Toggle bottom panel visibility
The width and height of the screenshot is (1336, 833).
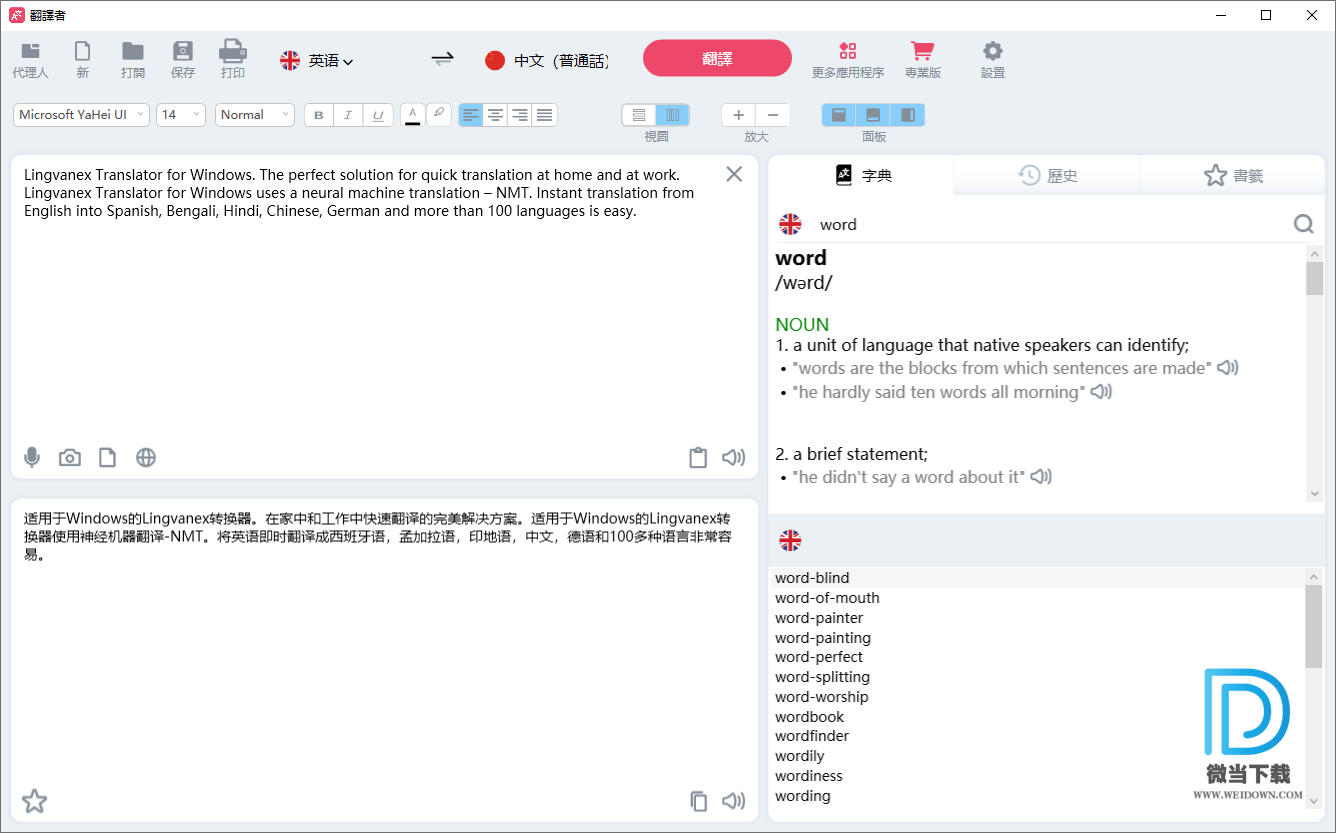[873, 115]
